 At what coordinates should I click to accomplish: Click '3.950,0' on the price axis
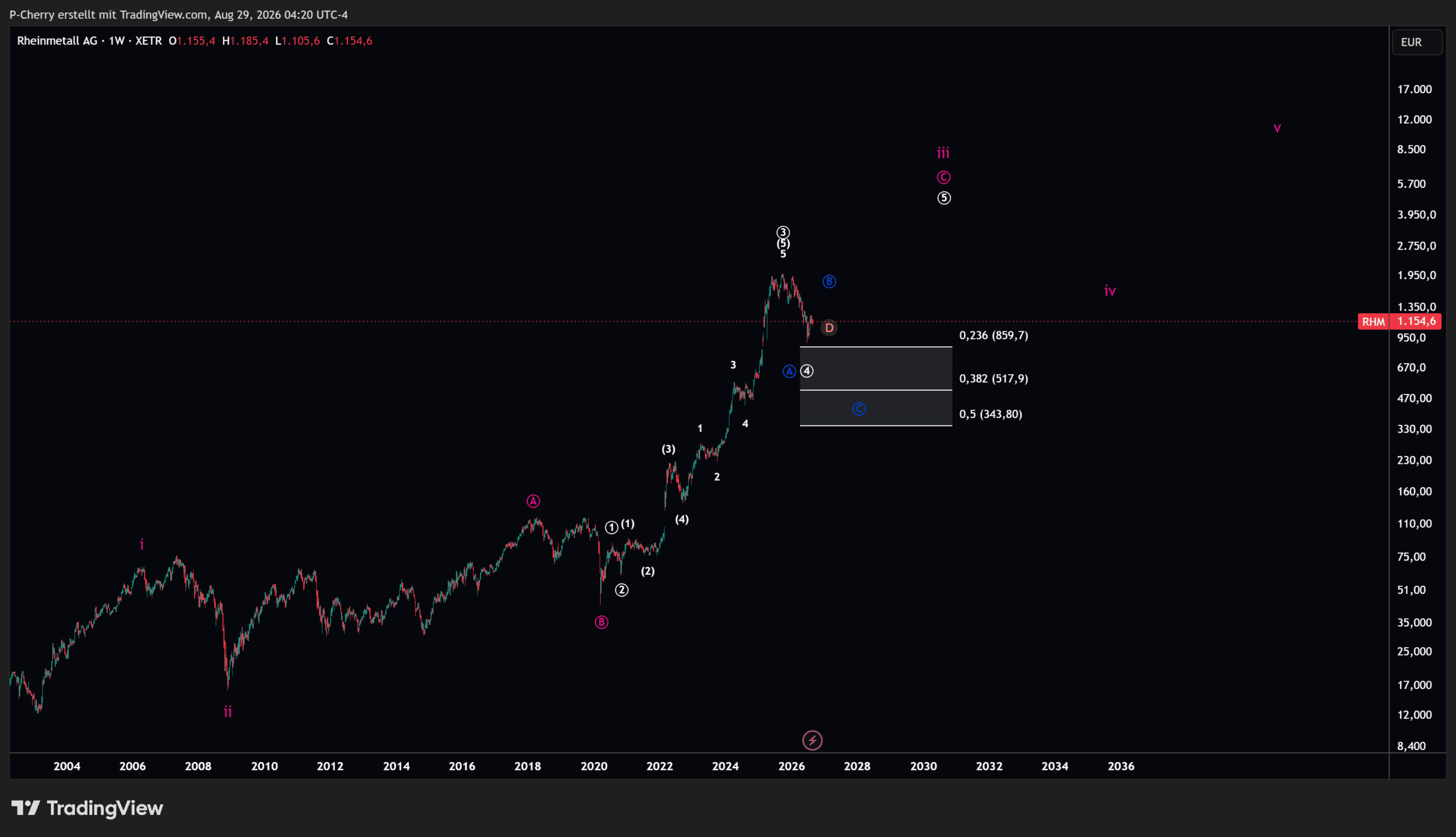1416,214
